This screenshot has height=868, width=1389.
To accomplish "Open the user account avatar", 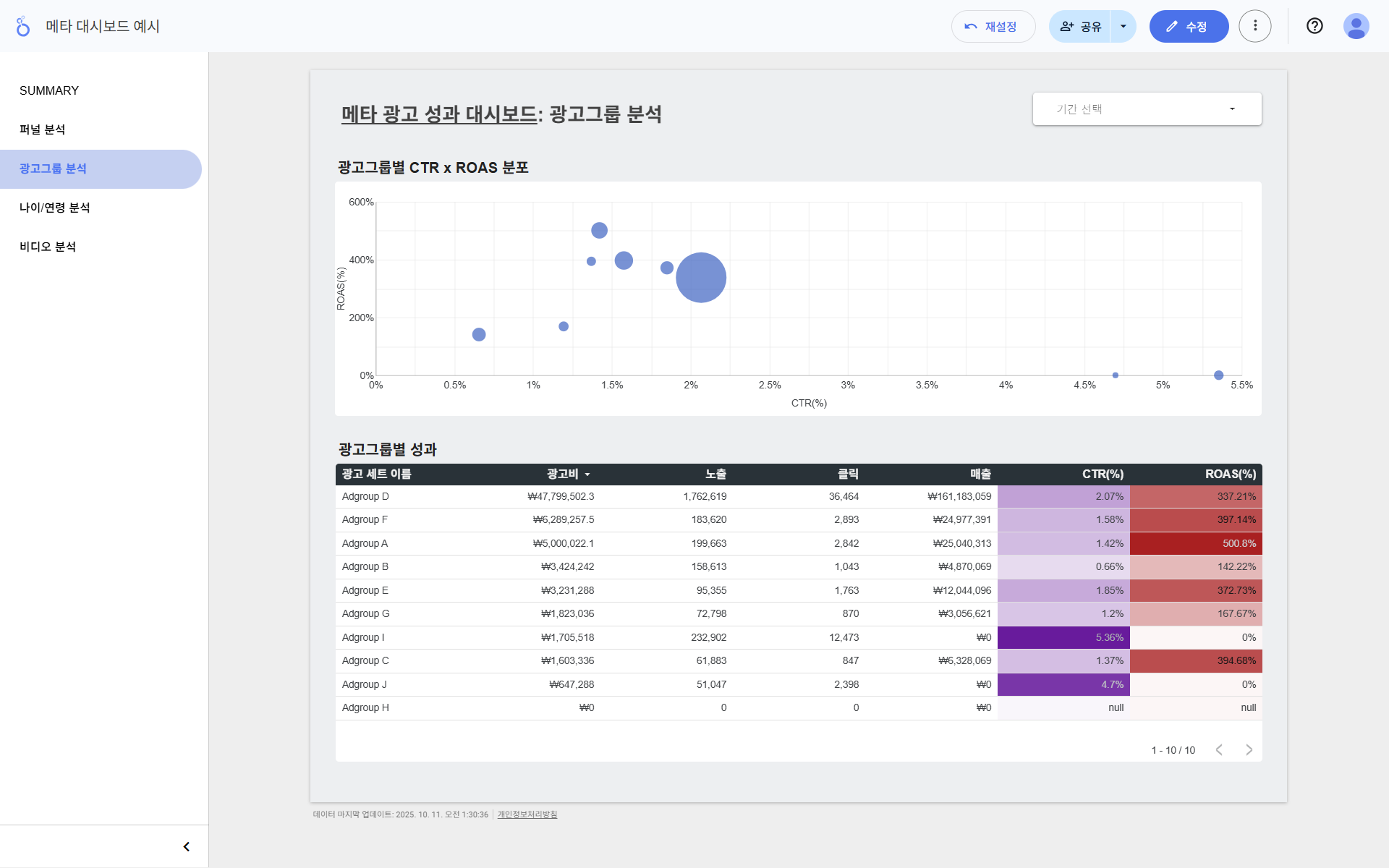I will (x=1356, y=26).
